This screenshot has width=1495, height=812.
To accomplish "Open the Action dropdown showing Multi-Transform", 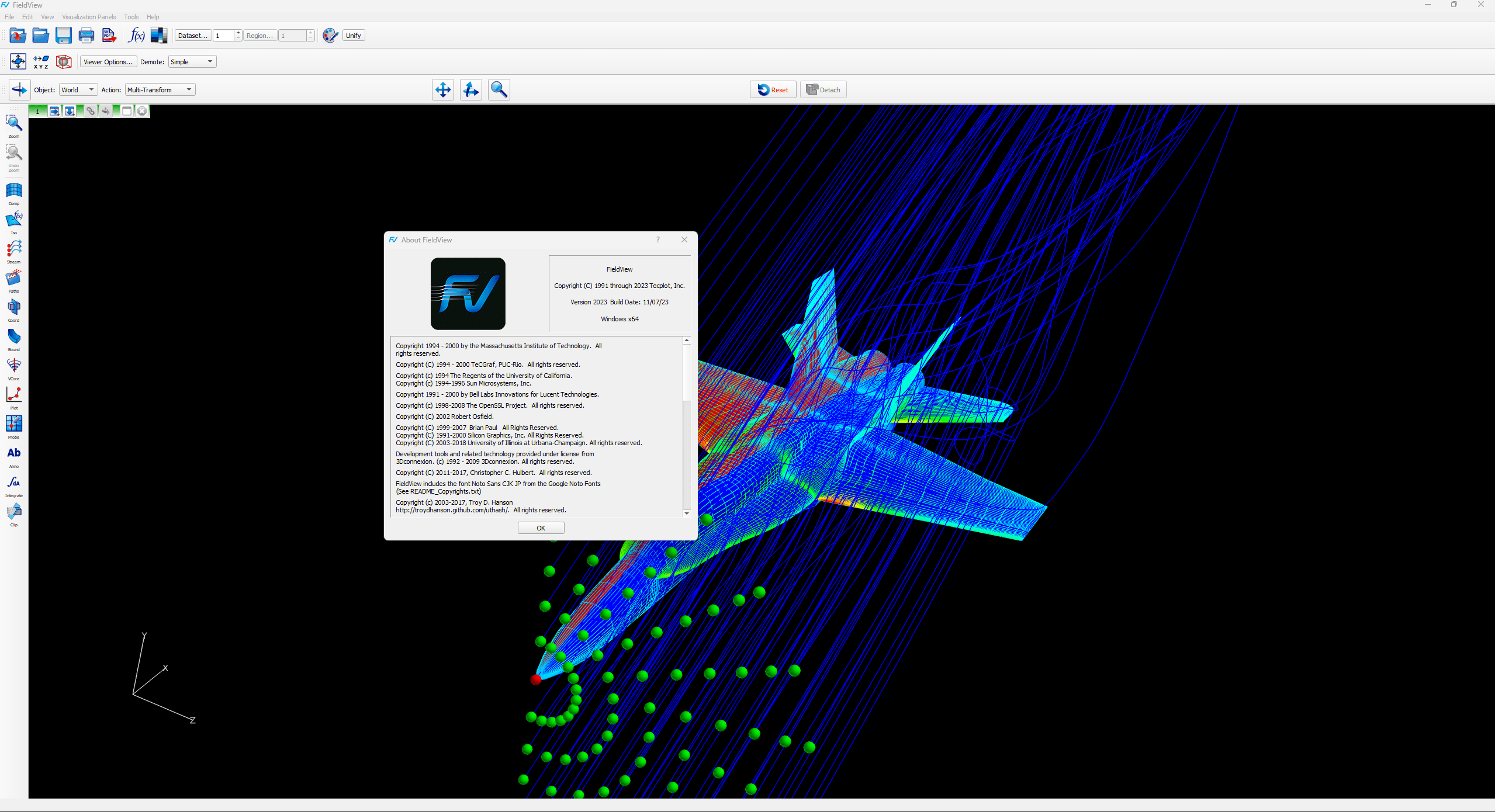I will coord(160,90).
